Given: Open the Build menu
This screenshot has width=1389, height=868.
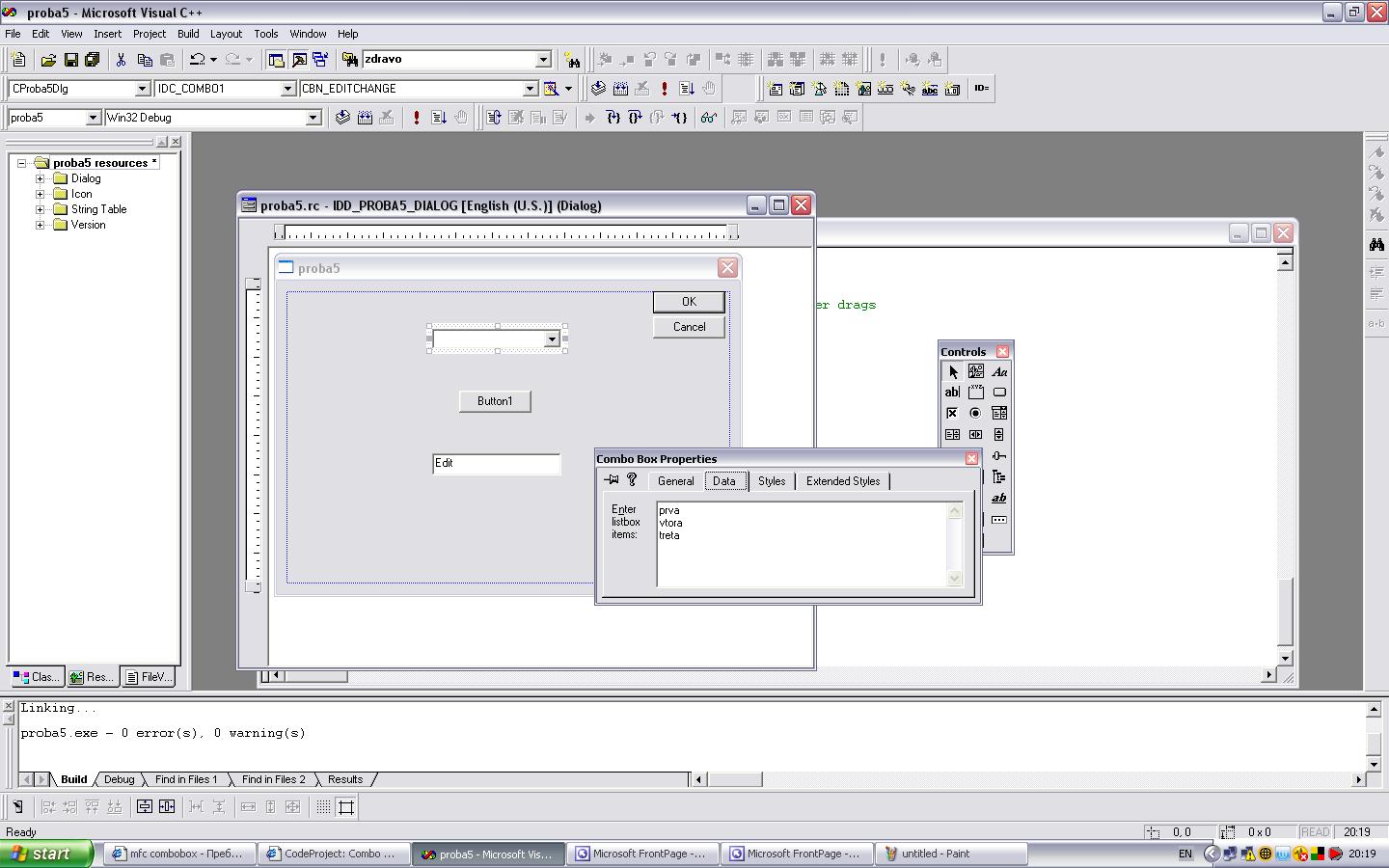Looking at the screenshot, I should point(188,34).
